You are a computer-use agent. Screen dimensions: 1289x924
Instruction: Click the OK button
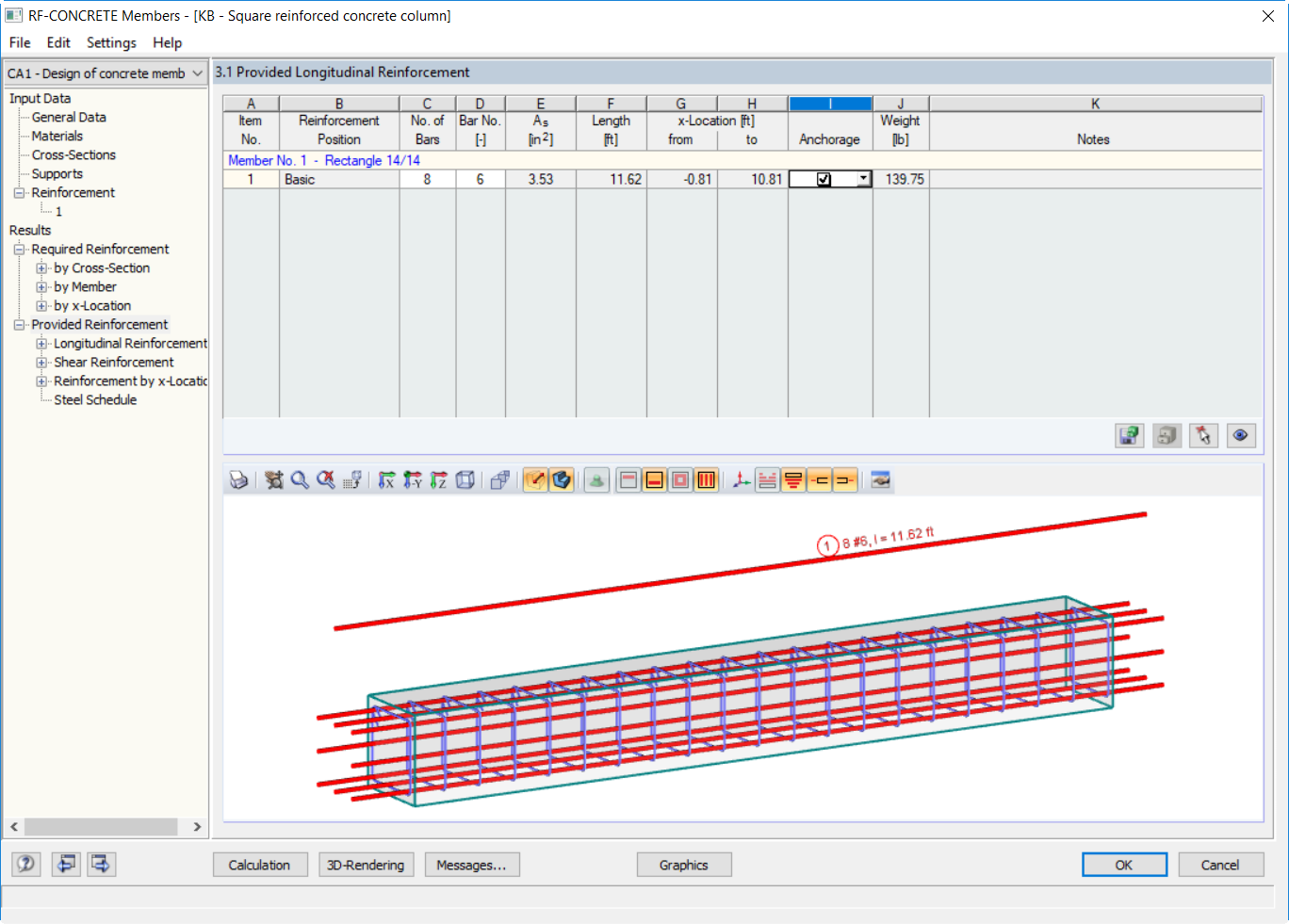[1124, 865]
